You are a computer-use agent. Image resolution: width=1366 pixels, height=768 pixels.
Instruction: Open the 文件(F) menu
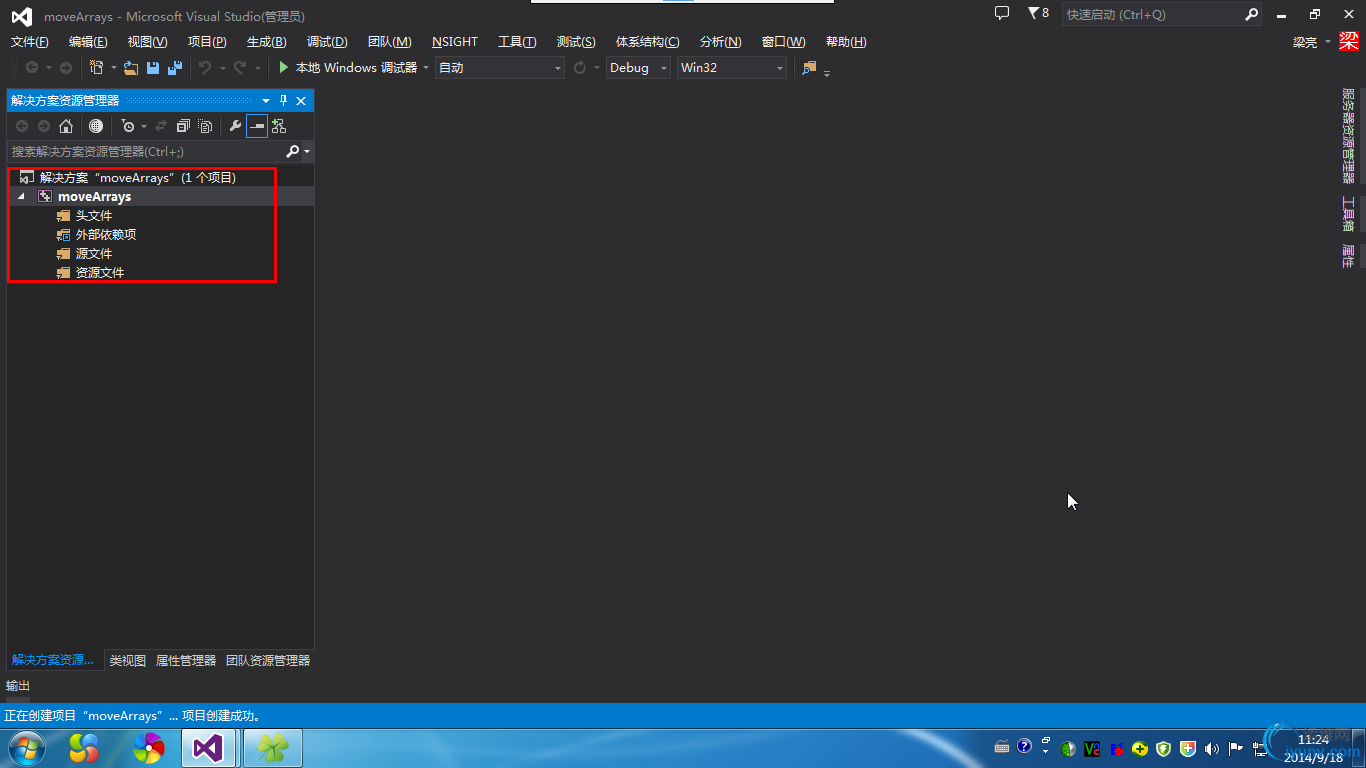click(x=30, y=42)
